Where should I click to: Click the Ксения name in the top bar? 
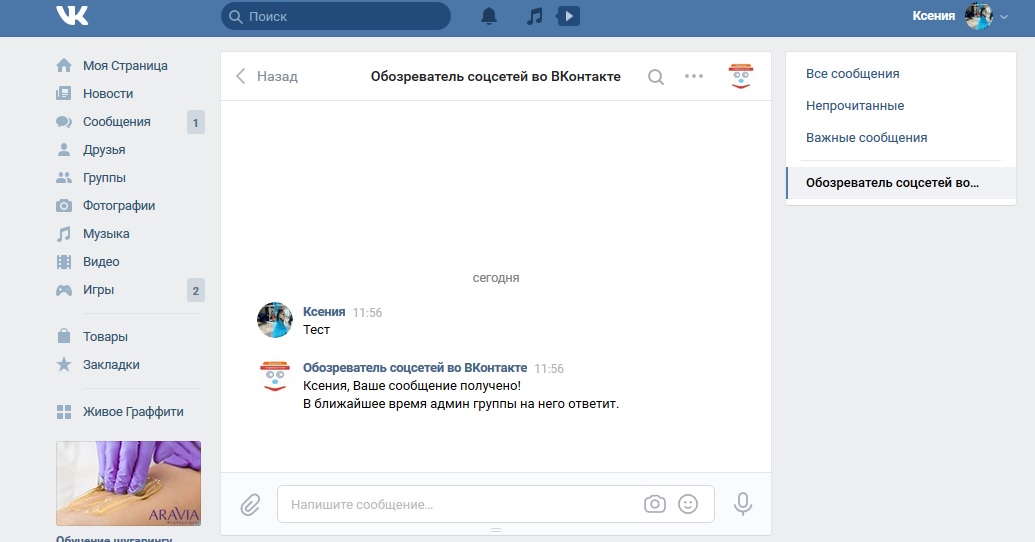tap(933, 16)
